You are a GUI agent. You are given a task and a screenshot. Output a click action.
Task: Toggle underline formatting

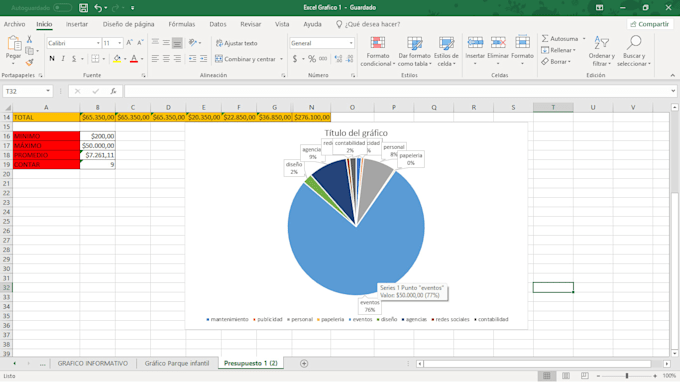tap(74, 59)
